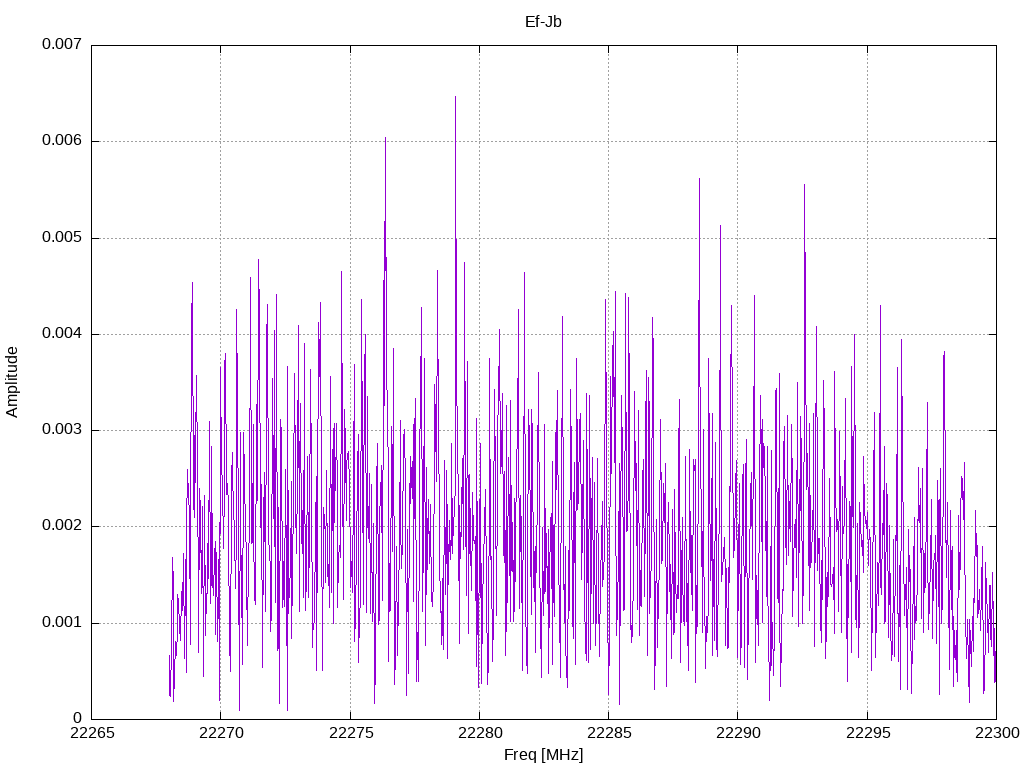The image size is (1024, 768).
Task: Click x-axis tick label 22285
Action: [x=609, y=733]
